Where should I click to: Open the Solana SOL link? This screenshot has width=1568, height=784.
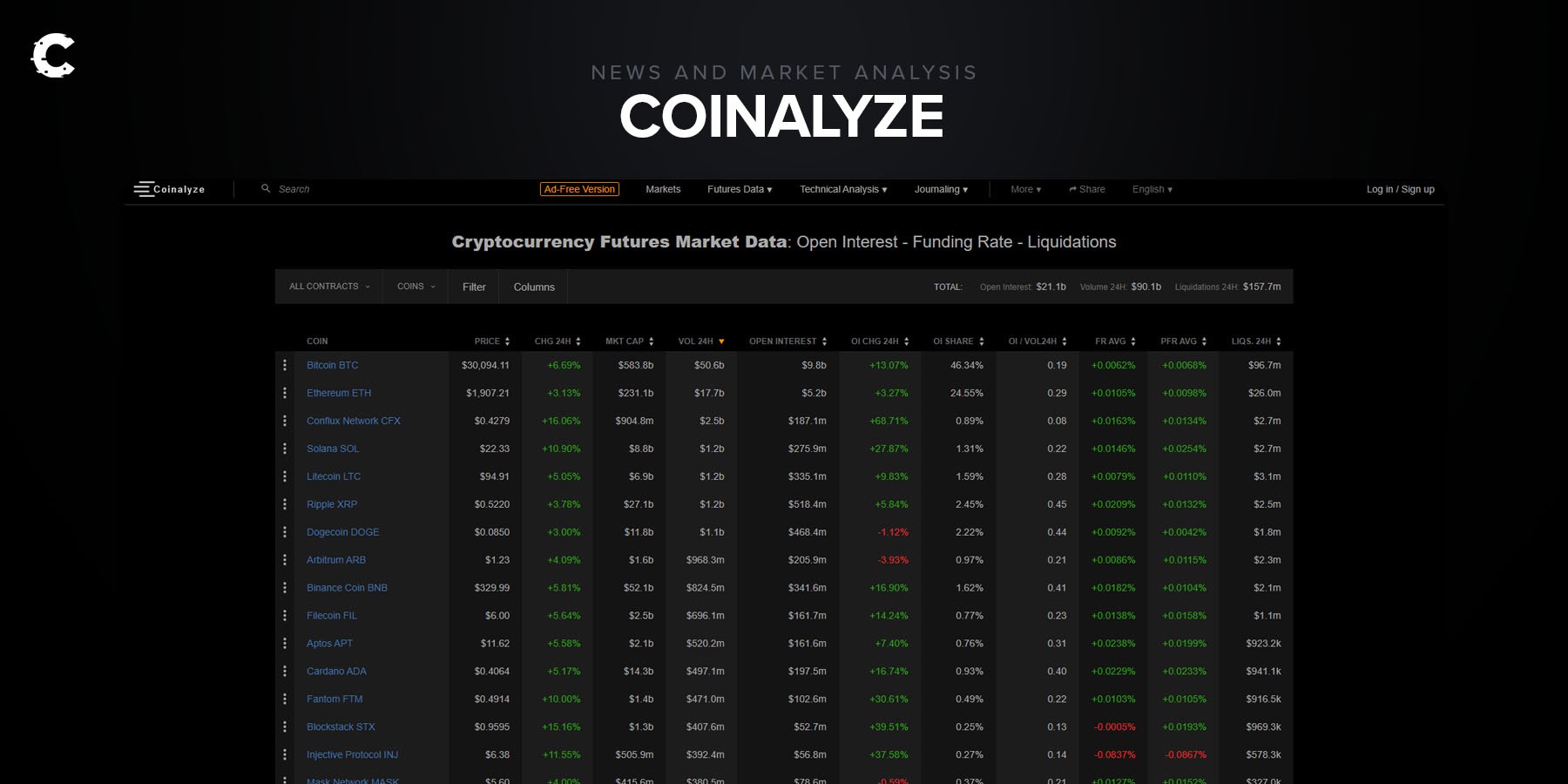coord(333,449)
